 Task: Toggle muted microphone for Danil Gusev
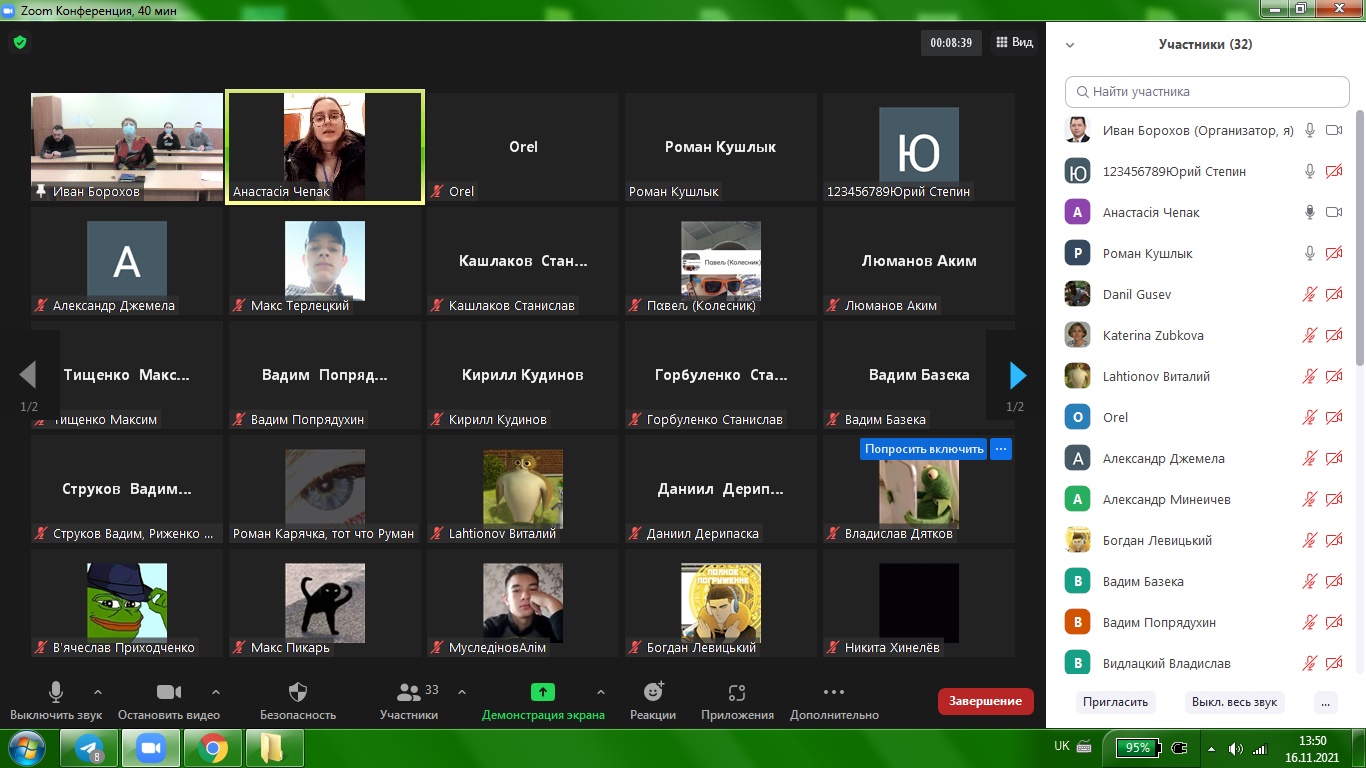1309,294
